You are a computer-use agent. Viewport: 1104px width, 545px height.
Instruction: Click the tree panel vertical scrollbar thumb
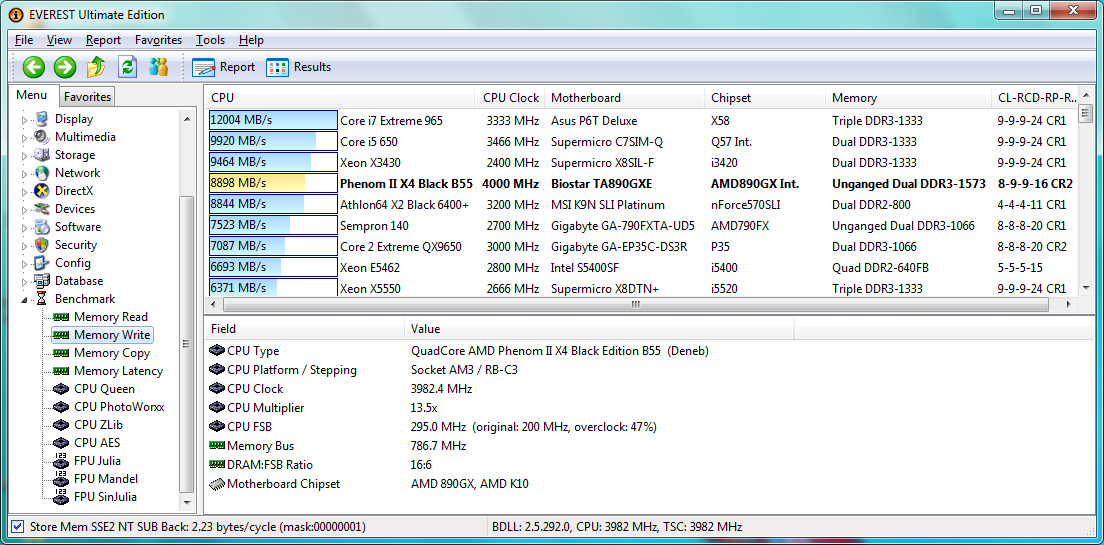click(x=187, y=344)
